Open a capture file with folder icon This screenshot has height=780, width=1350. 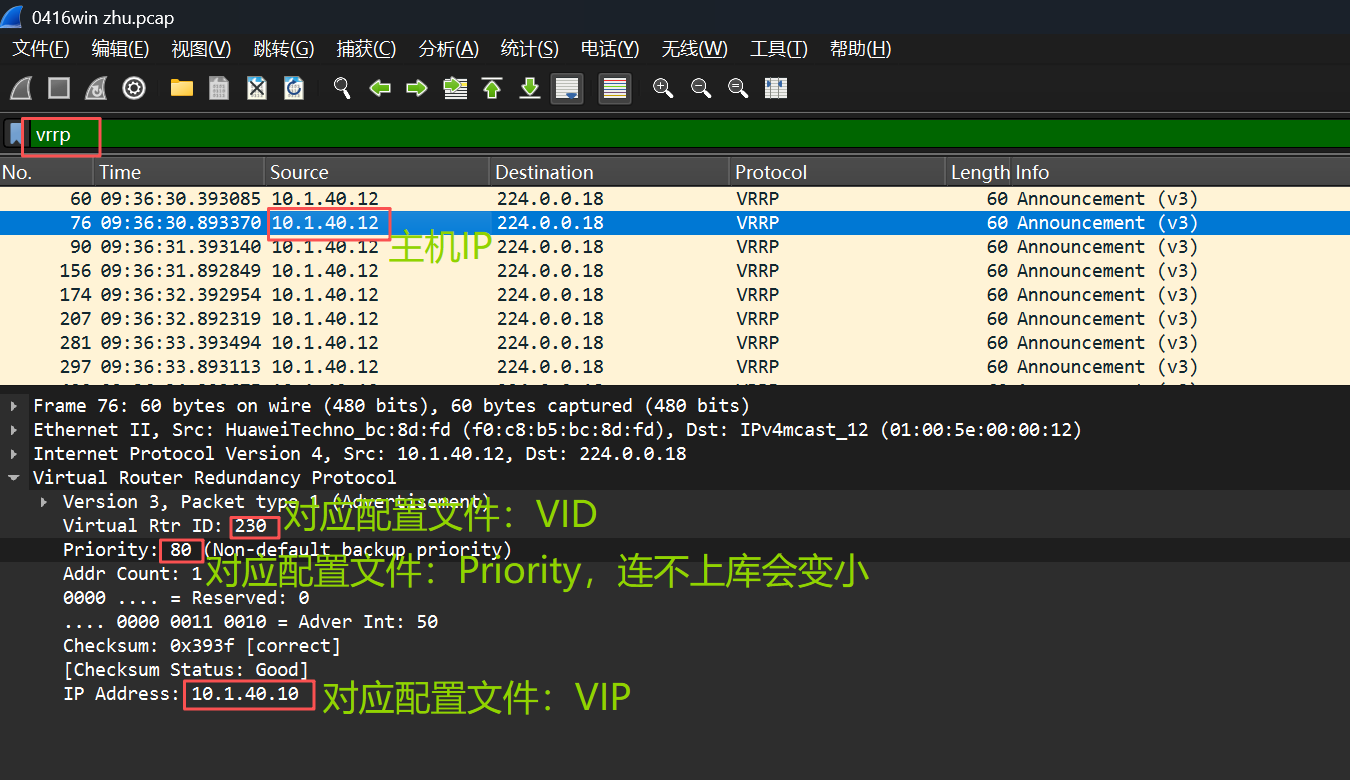tap(182, 88)
